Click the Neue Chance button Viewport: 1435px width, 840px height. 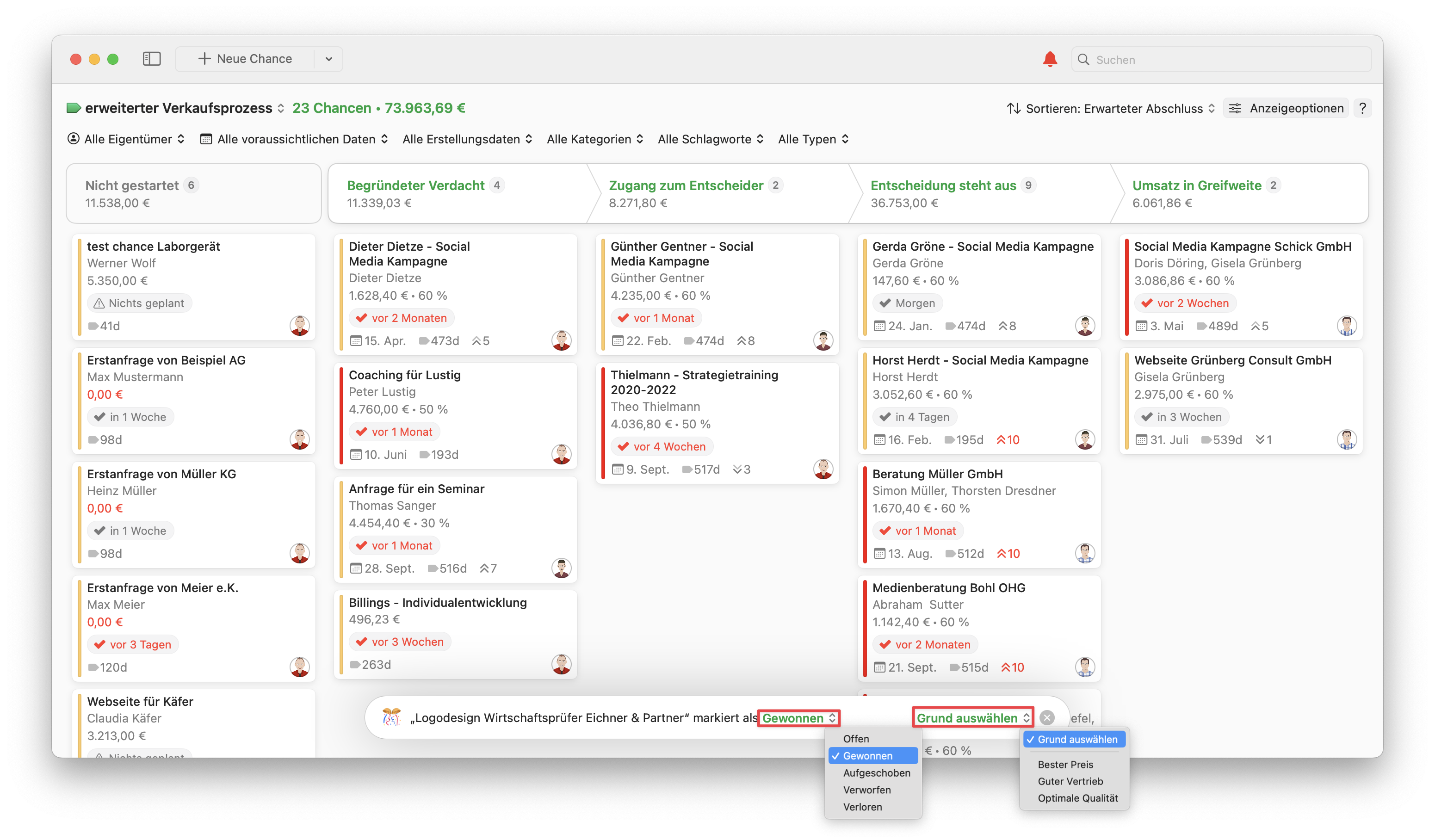[x=245, y=59]
